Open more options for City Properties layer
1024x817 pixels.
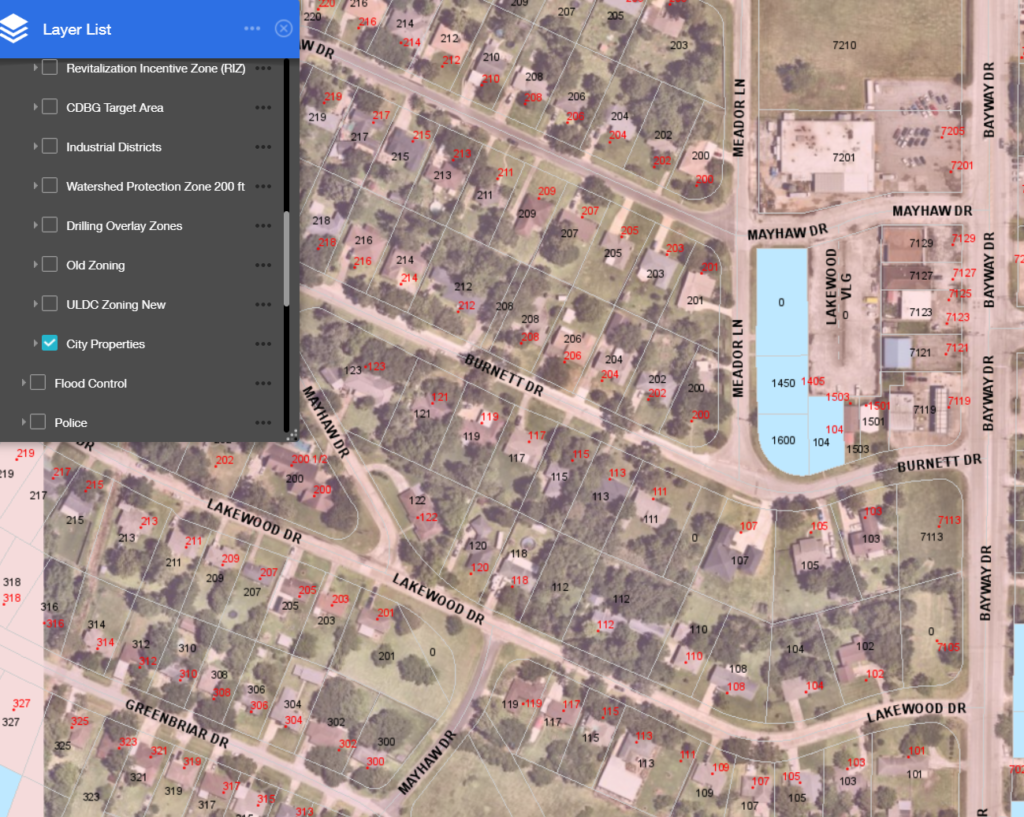(263, 344)
